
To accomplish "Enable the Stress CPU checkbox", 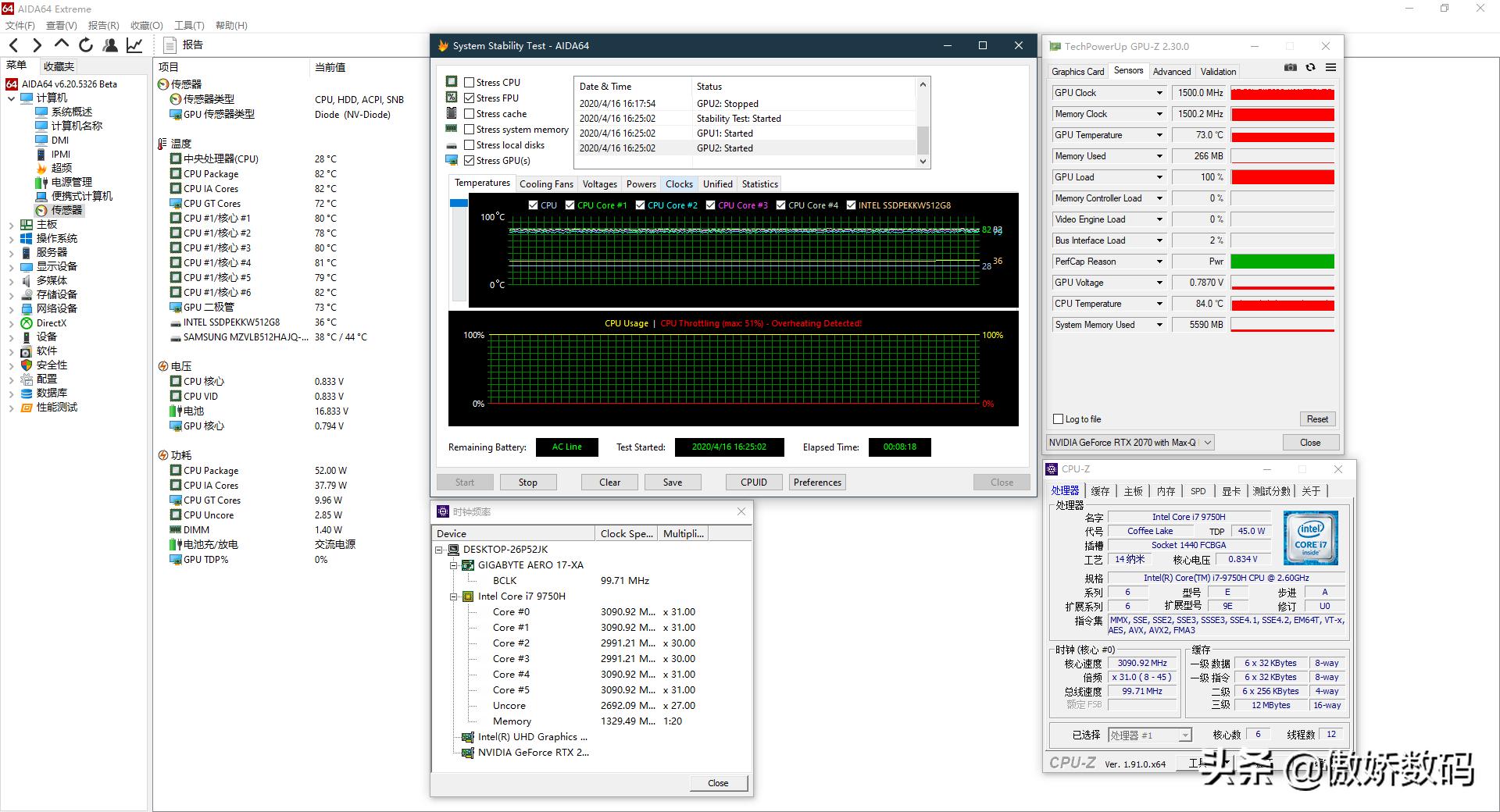I will [x=470, y=82].
